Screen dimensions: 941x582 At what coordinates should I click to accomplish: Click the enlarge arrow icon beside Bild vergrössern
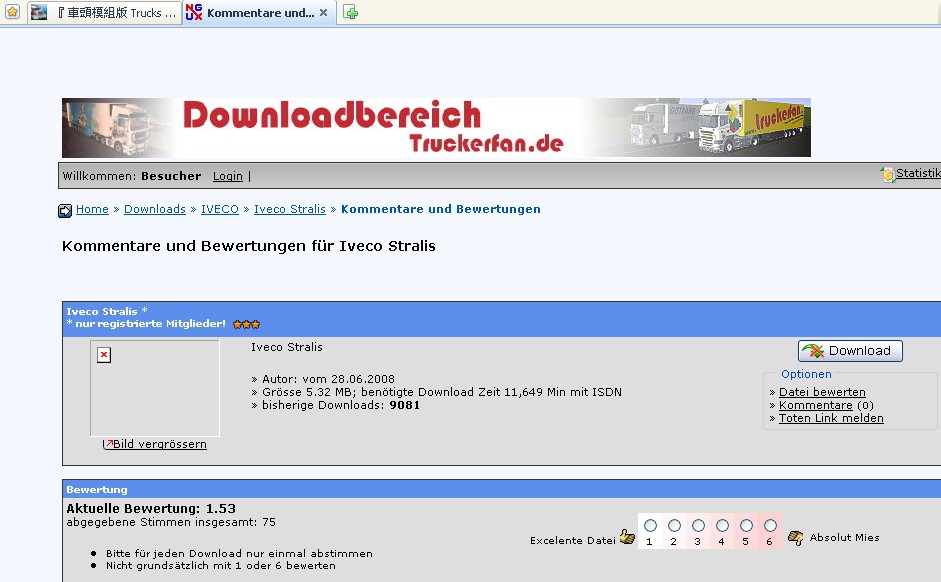point(107,444)
